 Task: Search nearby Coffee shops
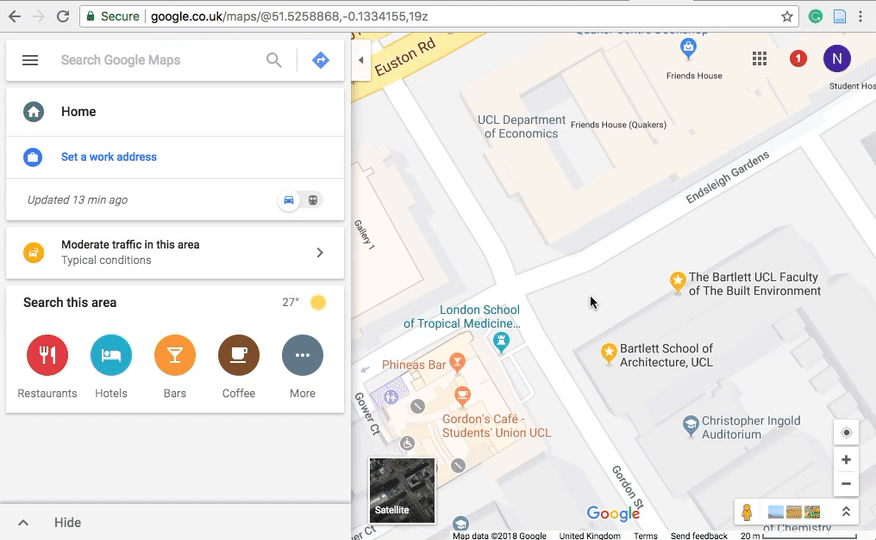239,355
